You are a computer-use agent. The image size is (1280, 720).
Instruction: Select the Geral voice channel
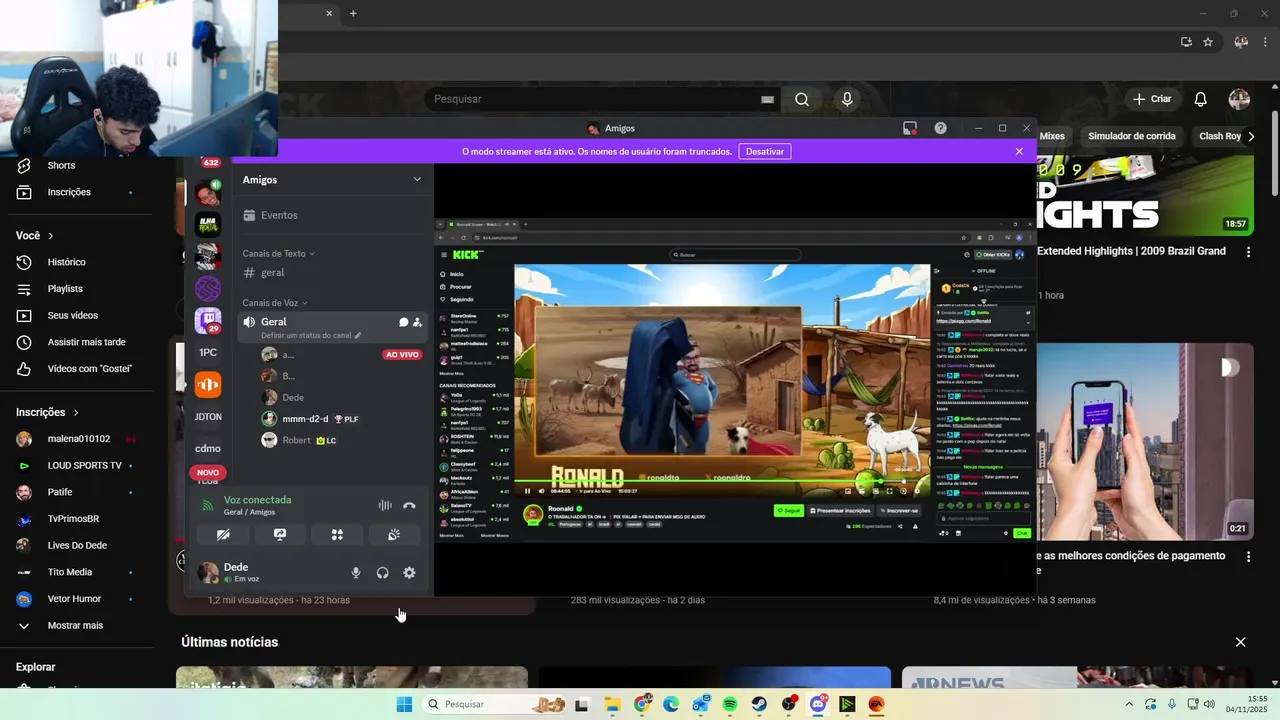click(x=274, y=322)
